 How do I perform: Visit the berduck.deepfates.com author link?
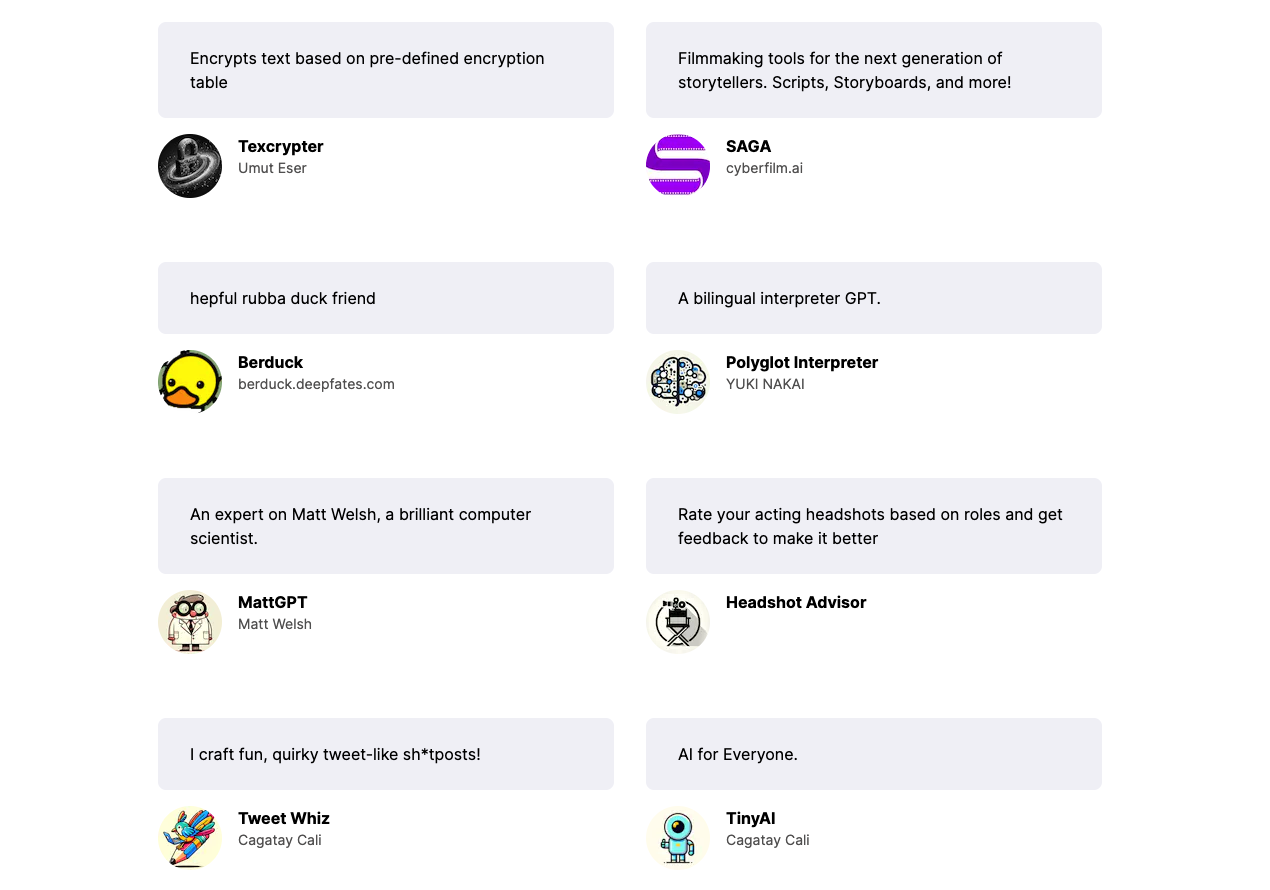tap(316, 384)
